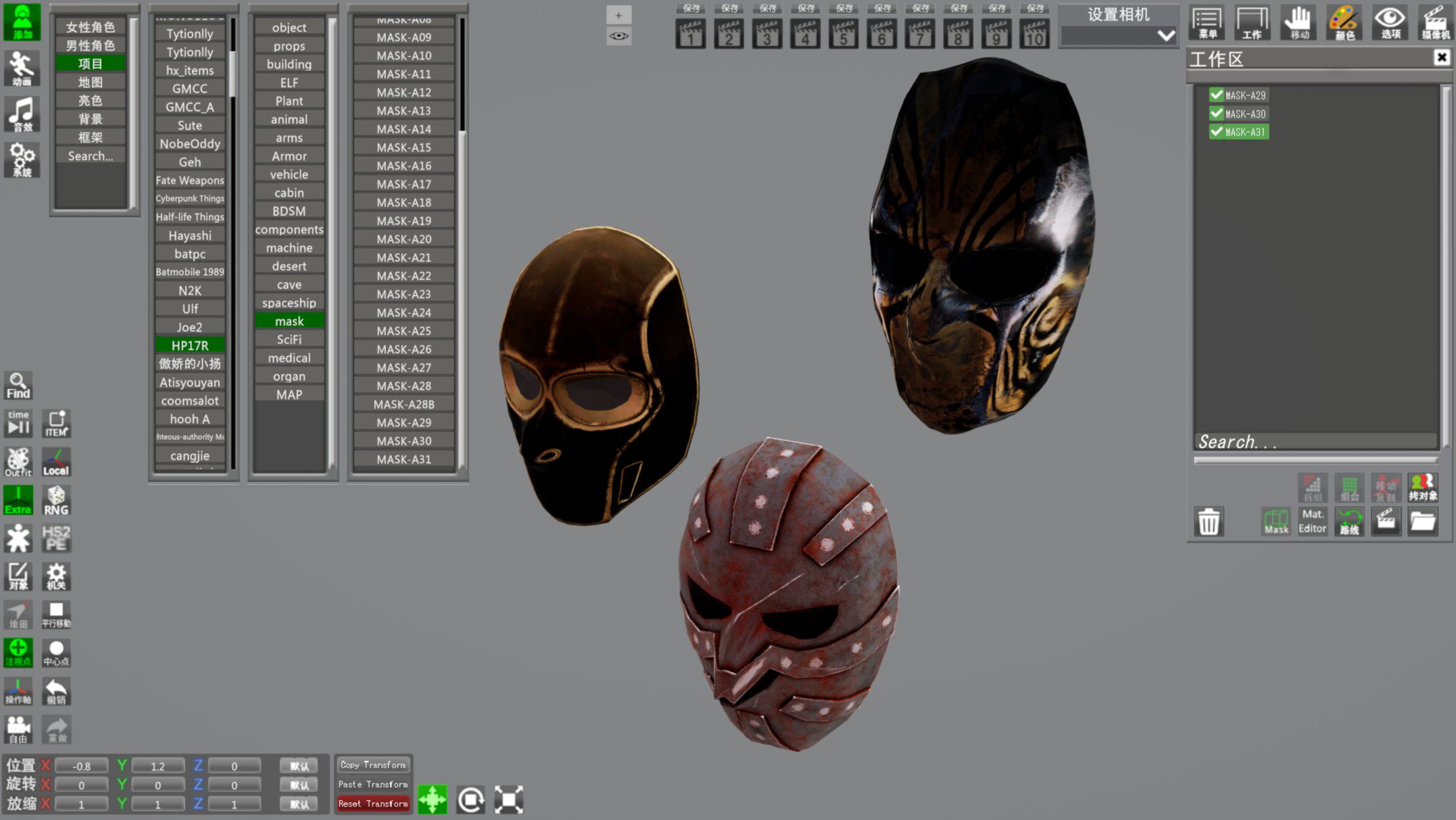Open the Add items panel icon
This screenshot has height=820, width=1456.
tap(21, 22)
